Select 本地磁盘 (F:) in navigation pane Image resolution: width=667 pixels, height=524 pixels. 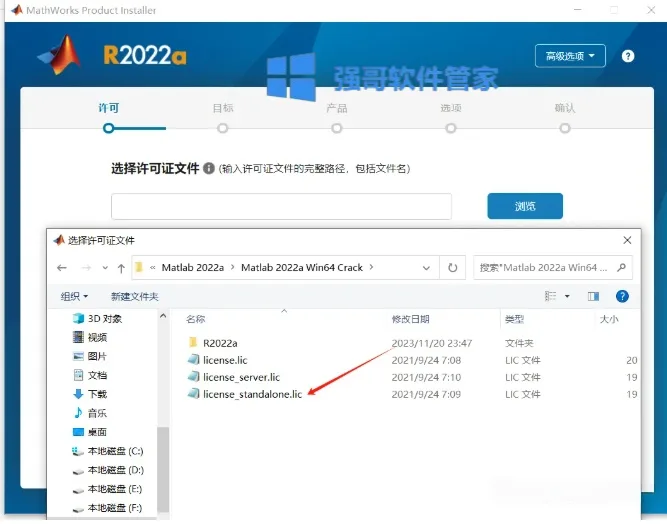pyautogui.click(x=107, y=508)
